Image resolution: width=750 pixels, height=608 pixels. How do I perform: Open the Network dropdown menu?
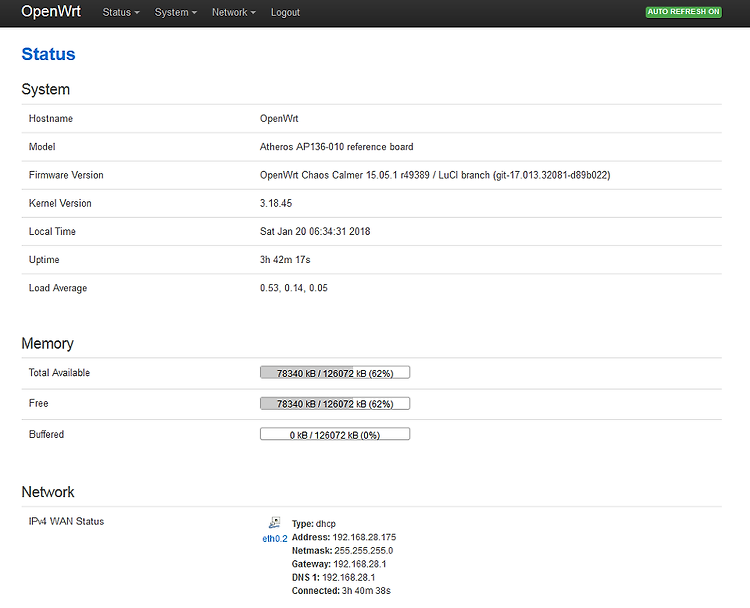[x=234, y=12]
